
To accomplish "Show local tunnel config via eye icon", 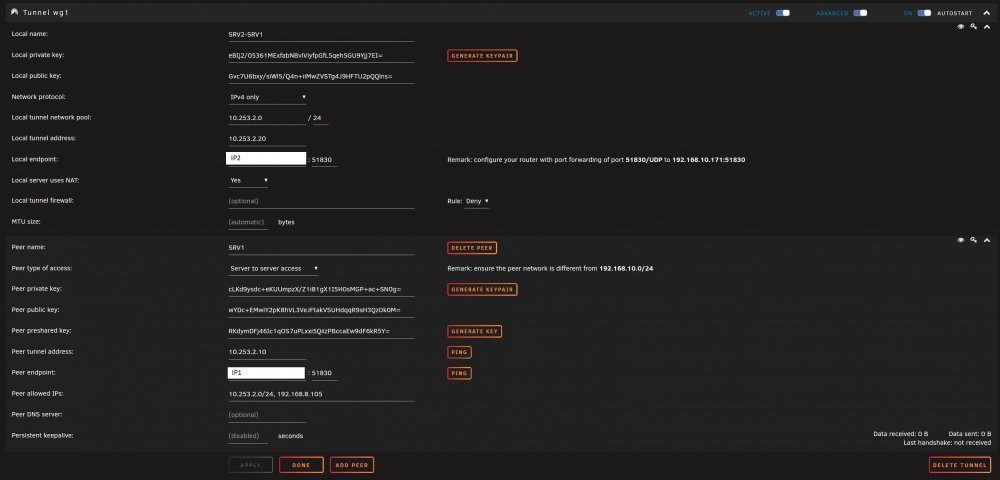I will click(x=960, y=27).
